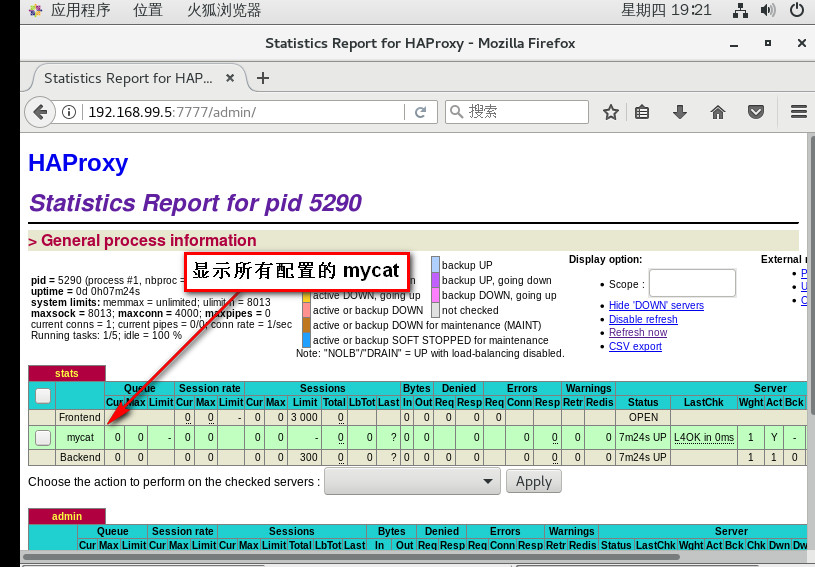Screen dimensions: 815x567
Task: Click CSV export link
Action: click(x=635, y=346)
